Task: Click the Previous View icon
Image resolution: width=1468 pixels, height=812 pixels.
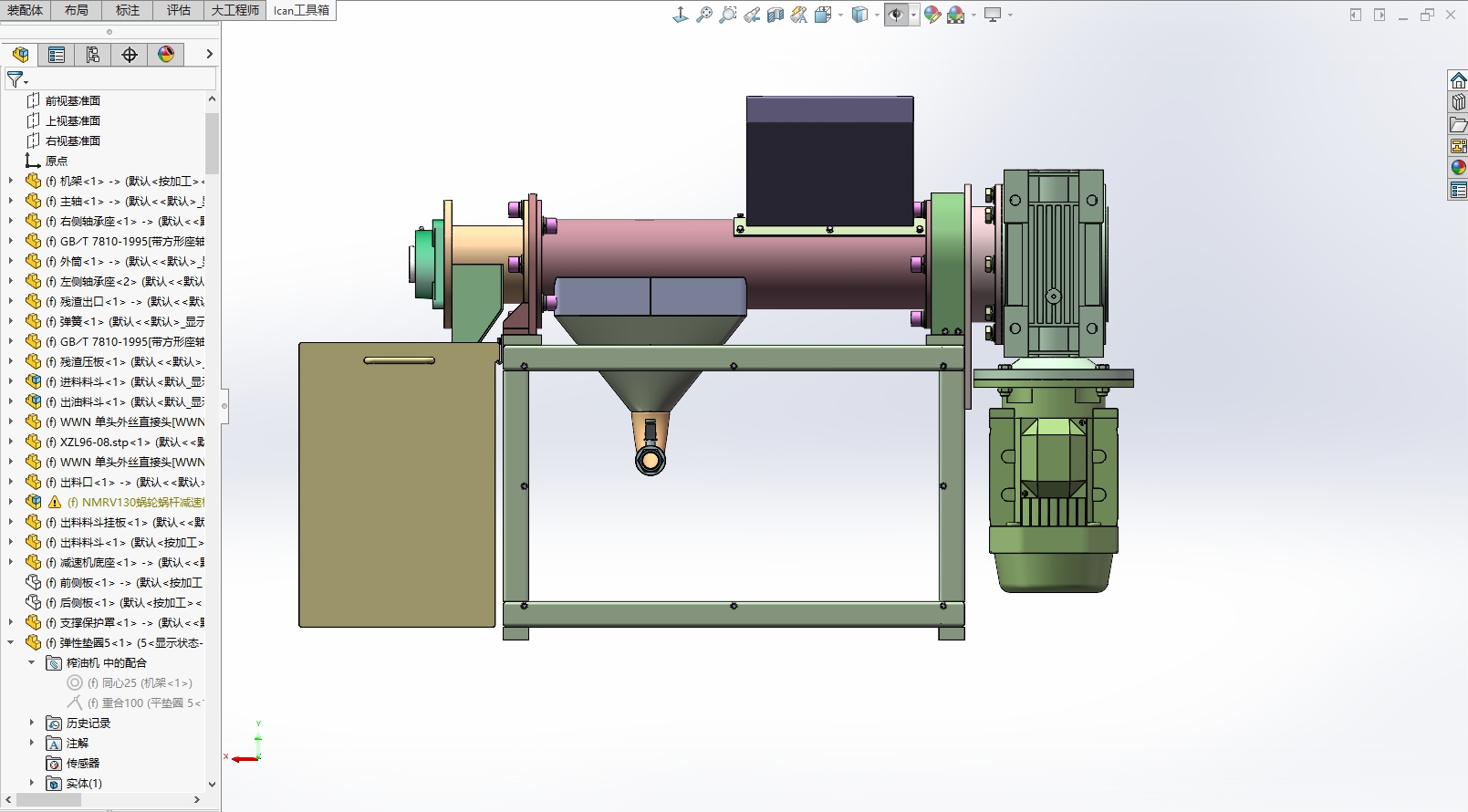Action: (x=752, y=15)
